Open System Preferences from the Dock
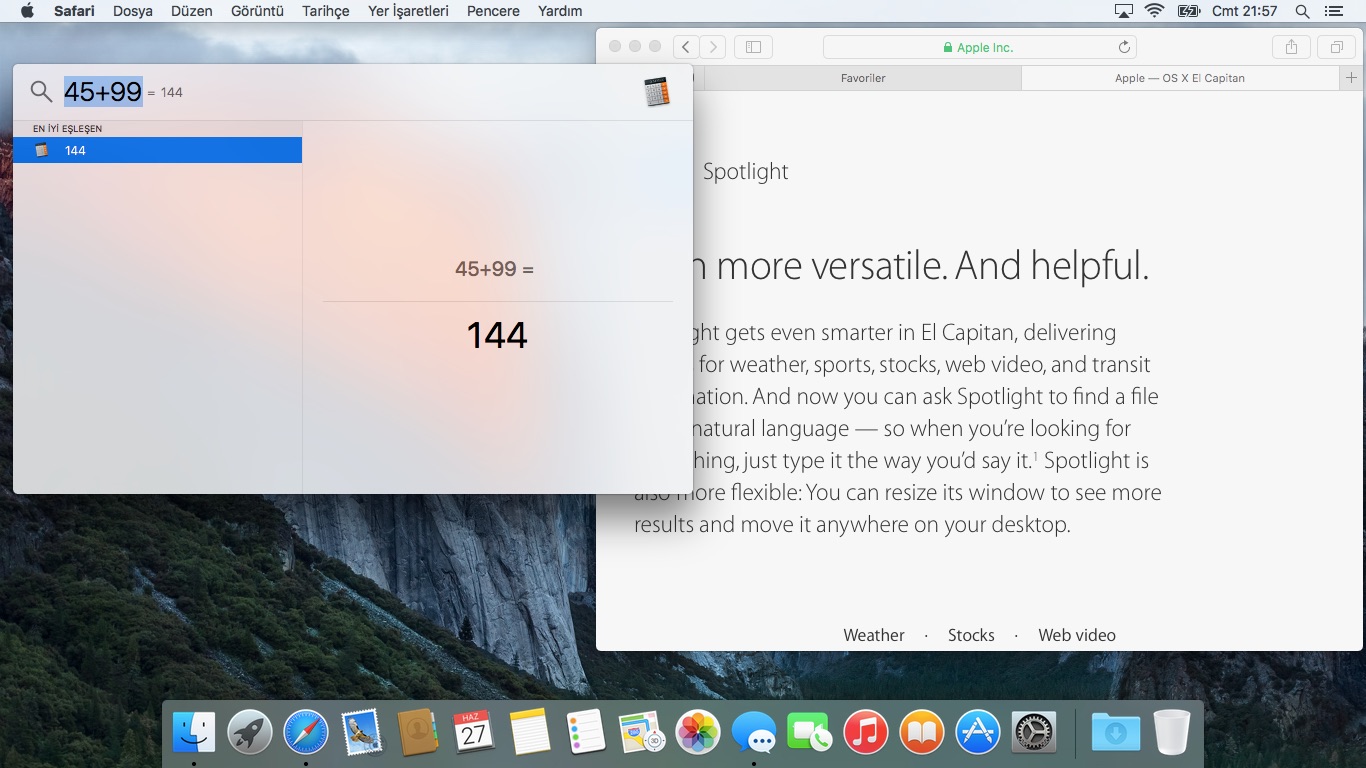The image size is (1366, 768). [x=1034, y=733]
